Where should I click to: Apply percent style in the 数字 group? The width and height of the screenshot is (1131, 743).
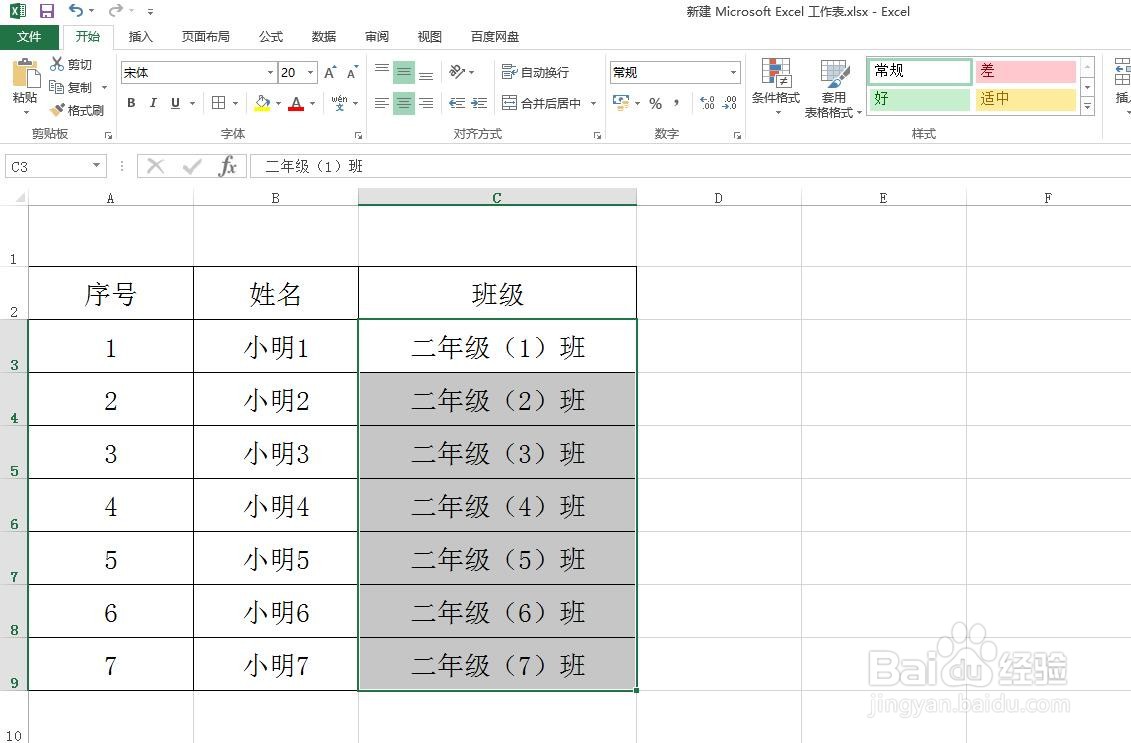(656, 102)
